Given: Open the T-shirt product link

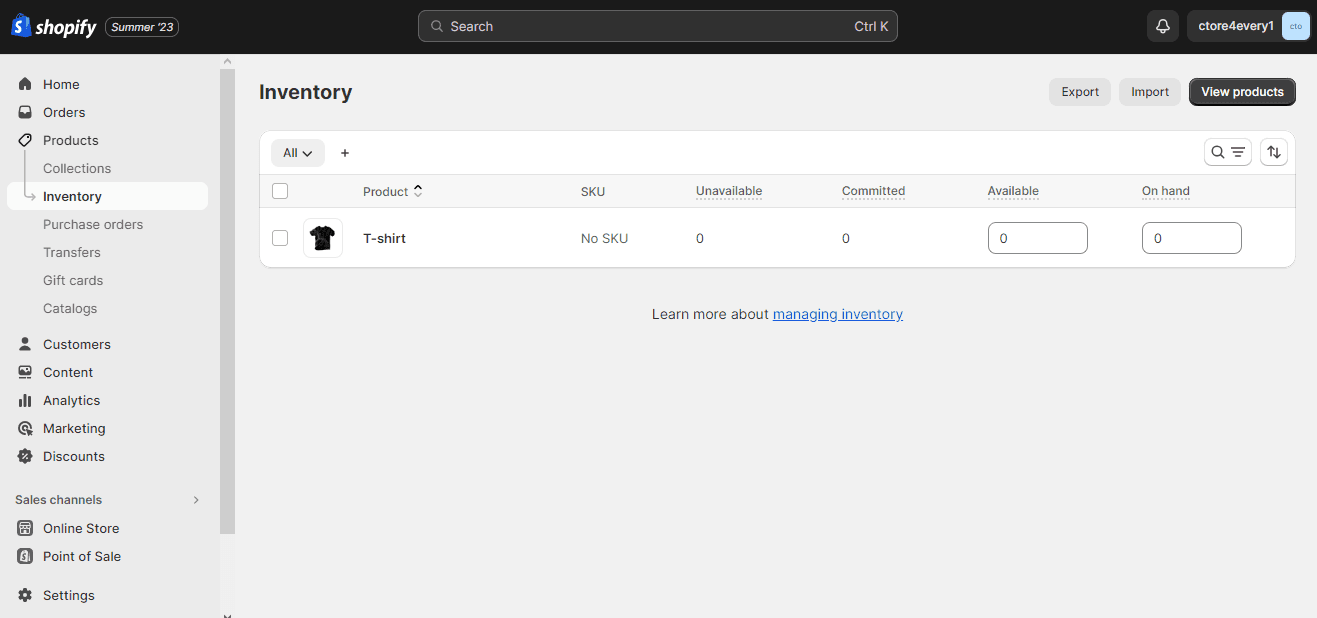Looking at the screenshot, I should tap(384, 238).
